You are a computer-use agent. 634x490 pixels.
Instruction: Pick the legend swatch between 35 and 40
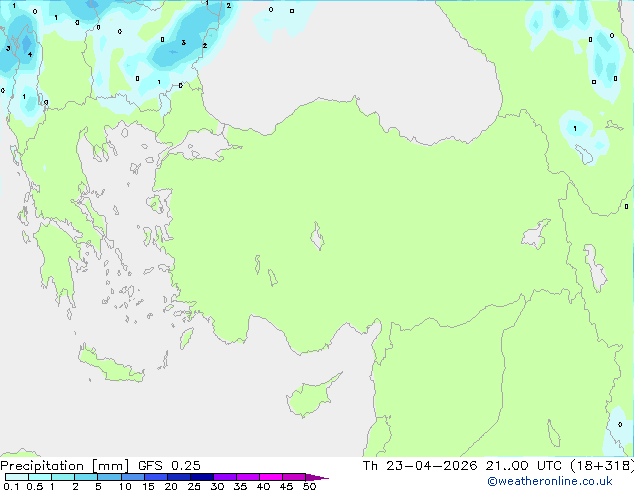pos(248,477)
